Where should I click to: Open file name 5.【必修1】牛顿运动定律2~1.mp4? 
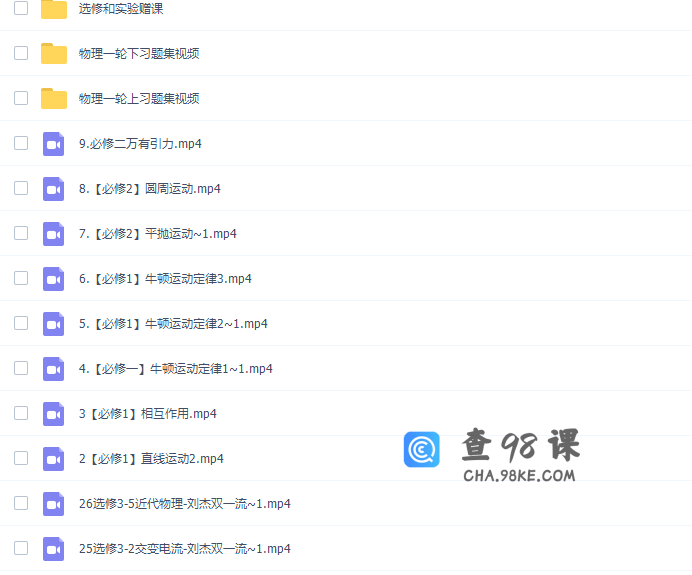[x=173, y=323]
